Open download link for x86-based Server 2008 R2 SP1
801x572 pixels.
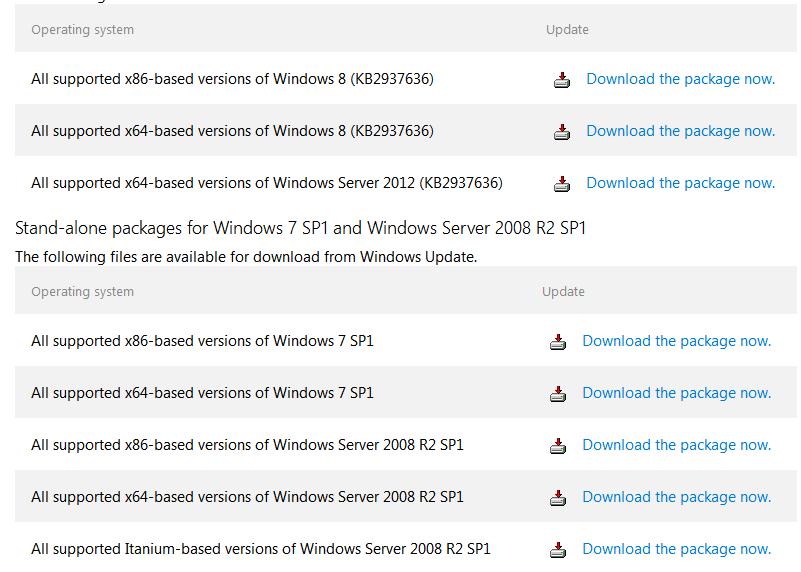(676, 445)
